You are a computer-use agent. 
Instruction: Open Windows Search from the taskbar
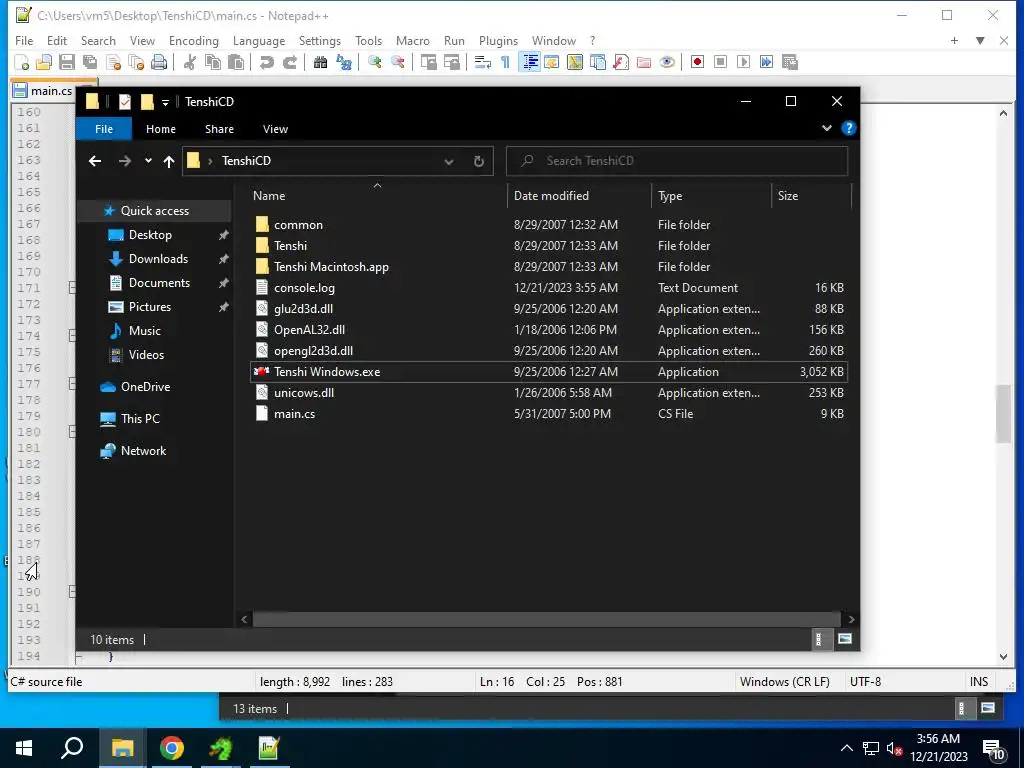point(72,748)
